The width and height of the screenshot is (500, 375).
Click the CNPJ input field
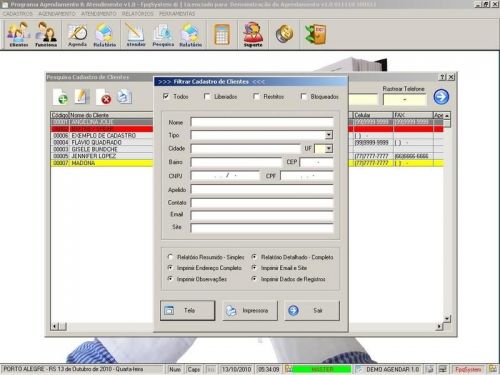(225, 176)
